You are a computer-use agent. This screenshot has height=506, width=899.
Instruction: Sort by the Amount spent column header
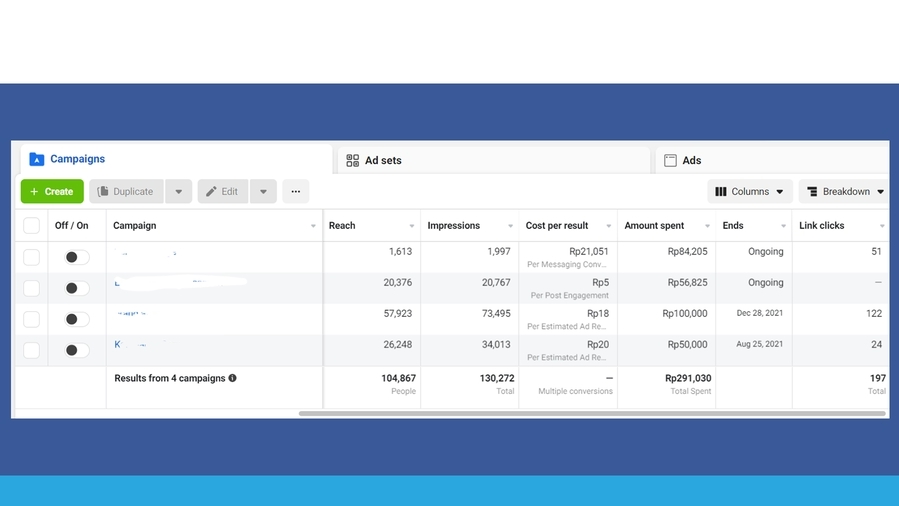tap(654, 226)
